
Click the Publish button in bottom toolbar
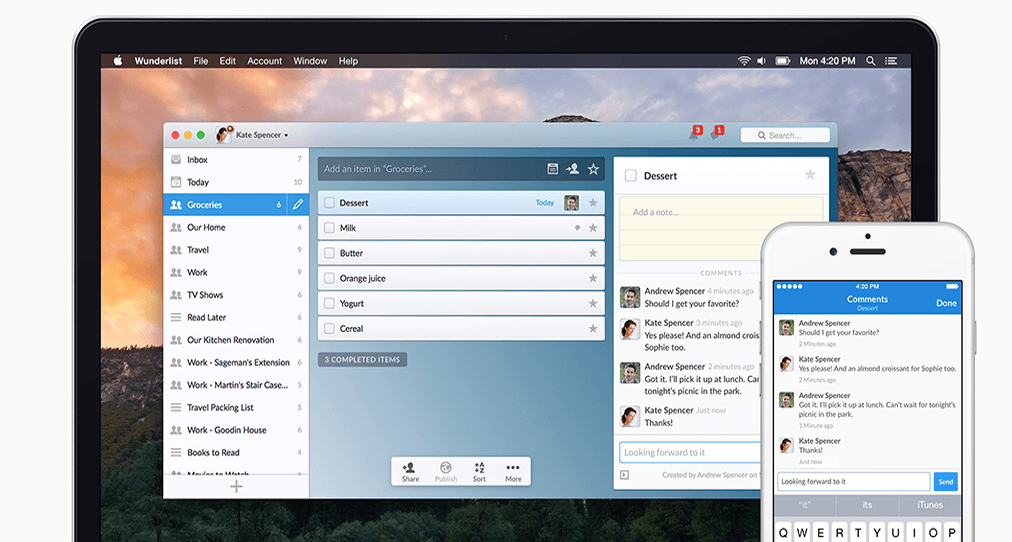[445, 472]
